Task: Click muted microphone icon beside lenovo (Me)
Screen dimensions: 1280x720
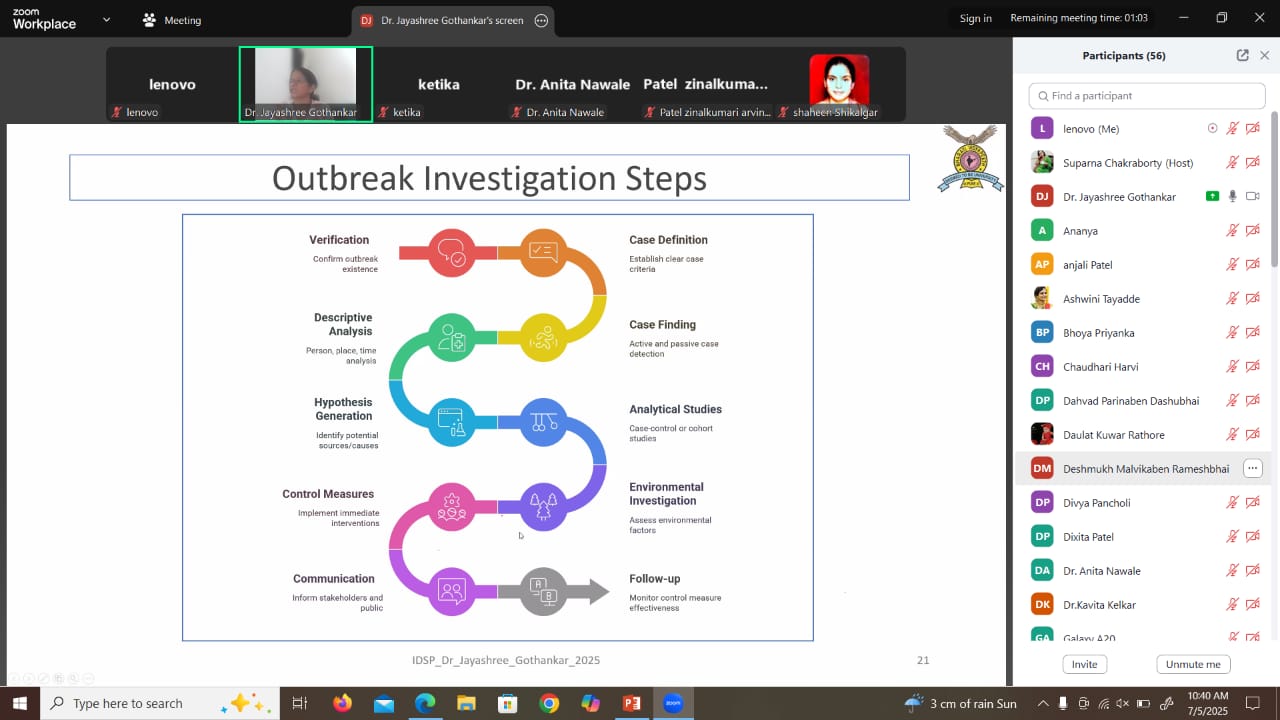Action: point(1232,129)
